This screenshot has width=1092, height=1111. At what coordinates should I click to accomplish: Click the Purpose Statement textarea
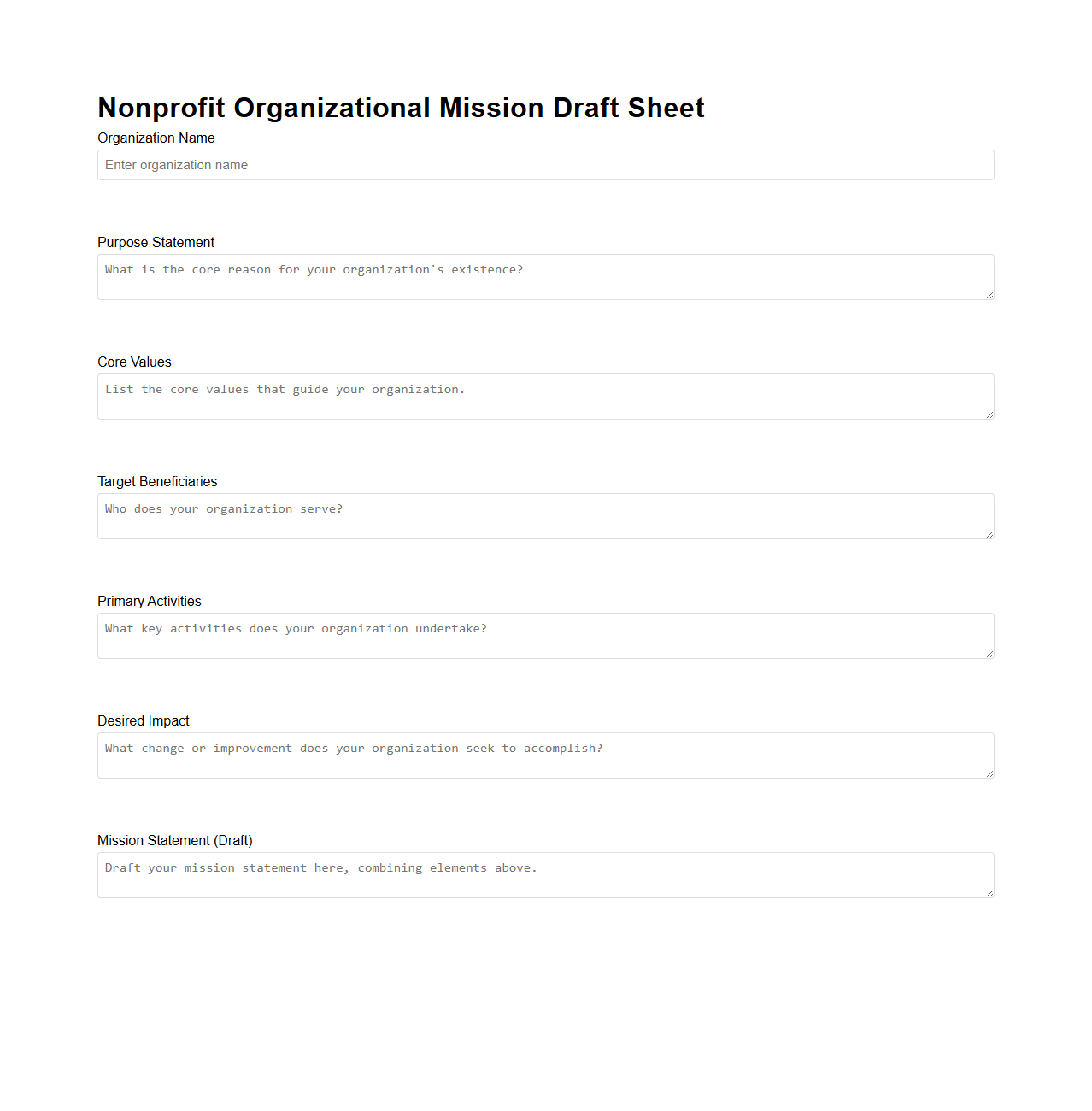[545, 277]
